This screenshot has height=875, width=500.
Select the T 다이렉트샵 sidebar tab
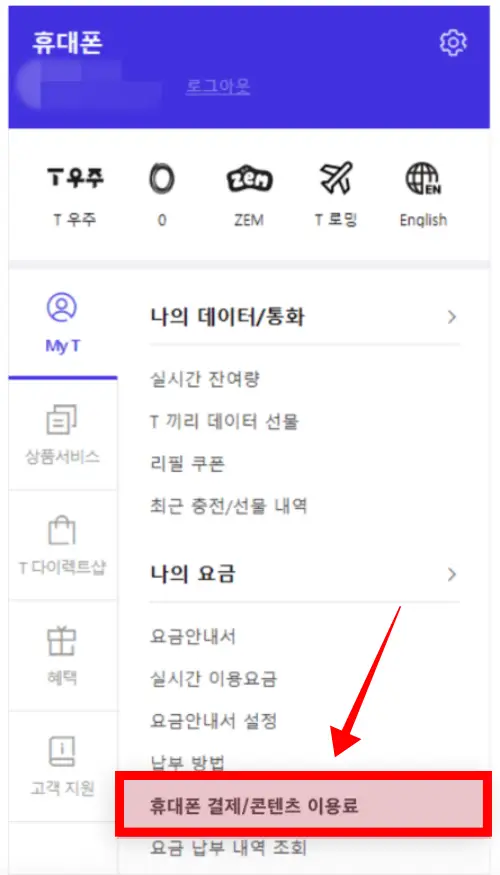[x=62, y=545]
